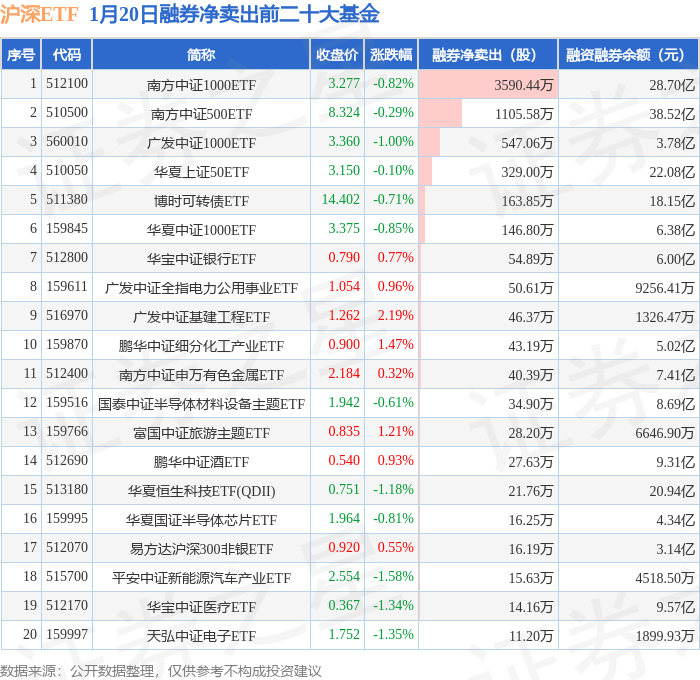700x680 pixels.
Task: Click code 513180
Action: (67, 489)
